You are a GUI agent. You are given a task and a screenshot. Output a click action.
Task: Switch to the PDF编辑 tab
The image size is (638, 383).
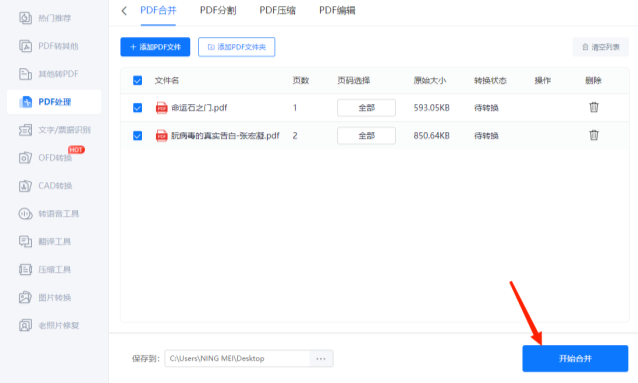tap(337, 11)
